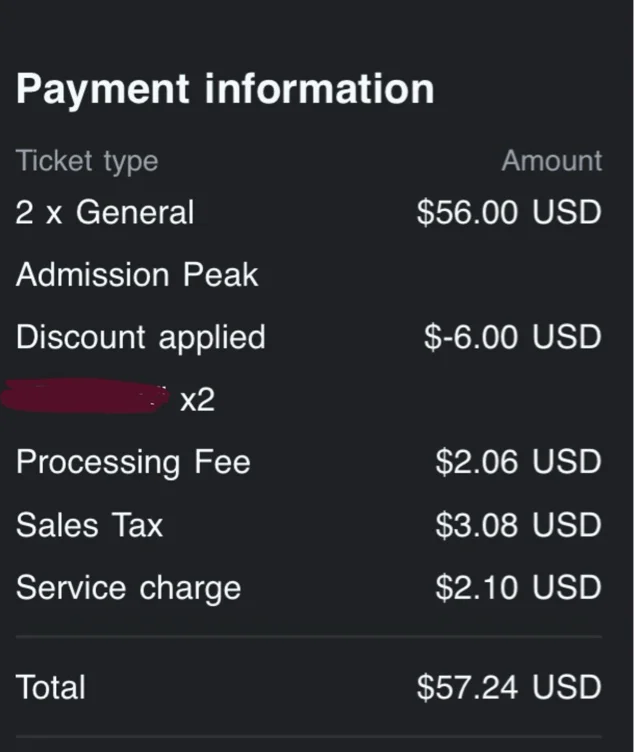634x752 pixels.
Task: Select the $2.10 USD service charge amount
Action: point(518,587)
